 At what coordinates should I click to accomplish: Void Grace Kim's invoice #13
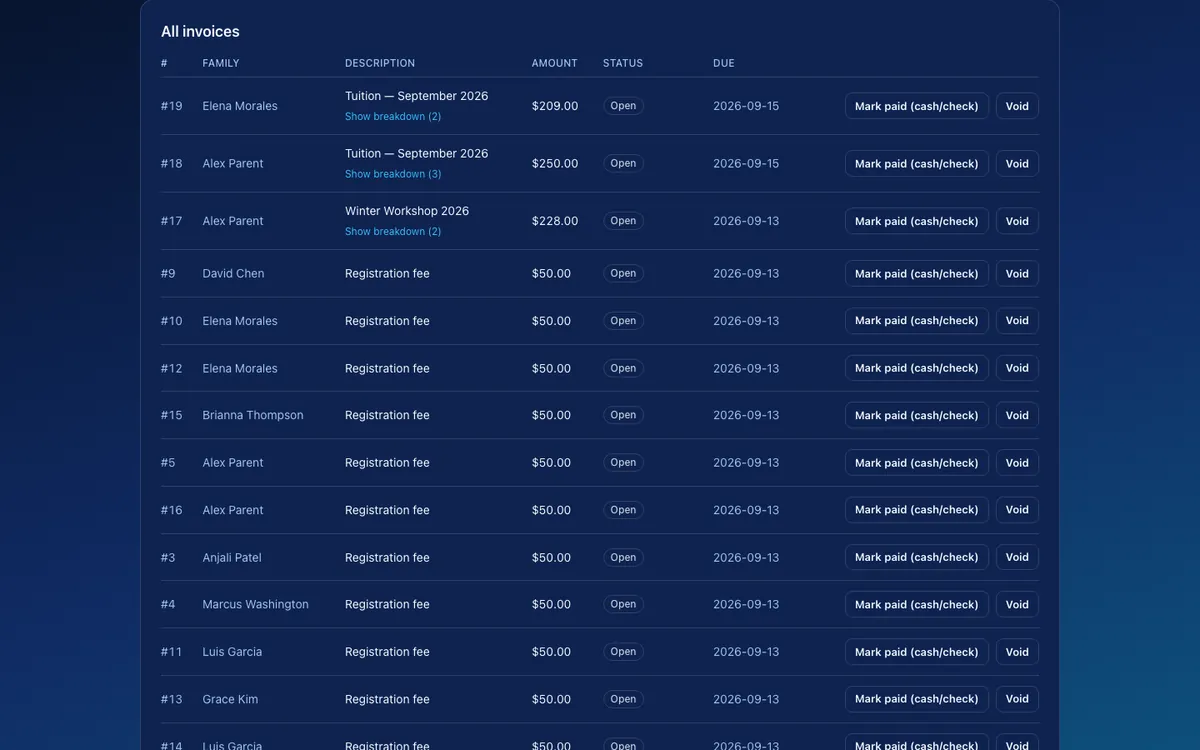tap(1017, 699)
